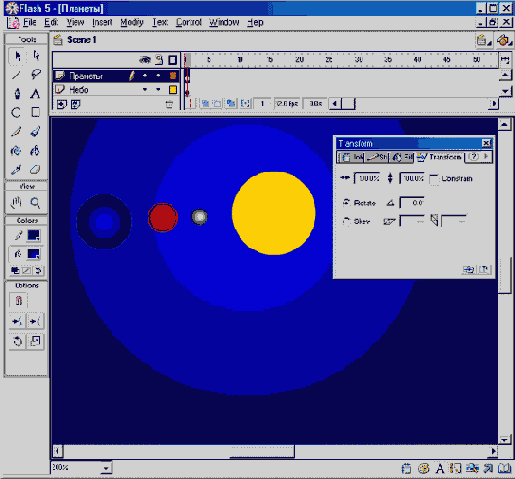Select the Lasso tool
Viewport: 515px width, 479px height.
tap(35, 74)
